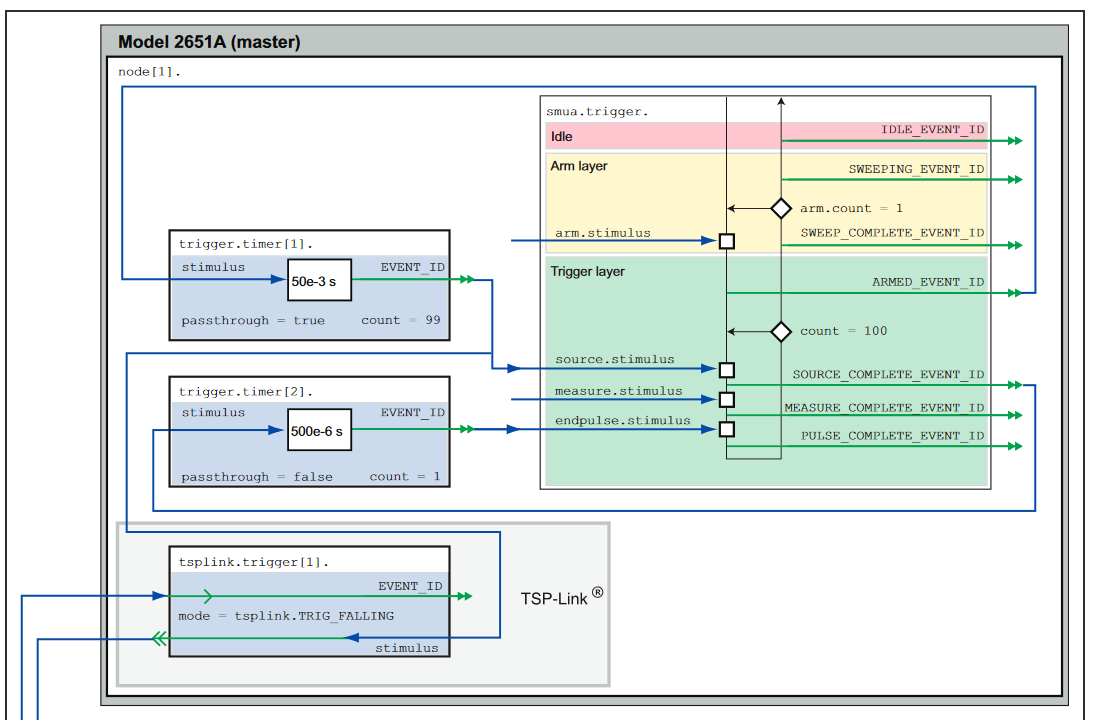The width and height of the screenshot is (1095, 720).
Task: Click the endpulse.stimulus square input node
Action: 727,430
